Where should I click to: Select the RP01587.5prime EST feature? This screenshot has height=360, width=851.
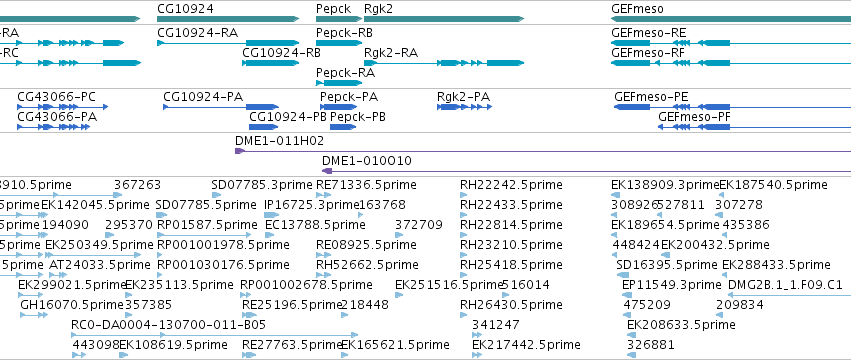[x=204, y=235]
